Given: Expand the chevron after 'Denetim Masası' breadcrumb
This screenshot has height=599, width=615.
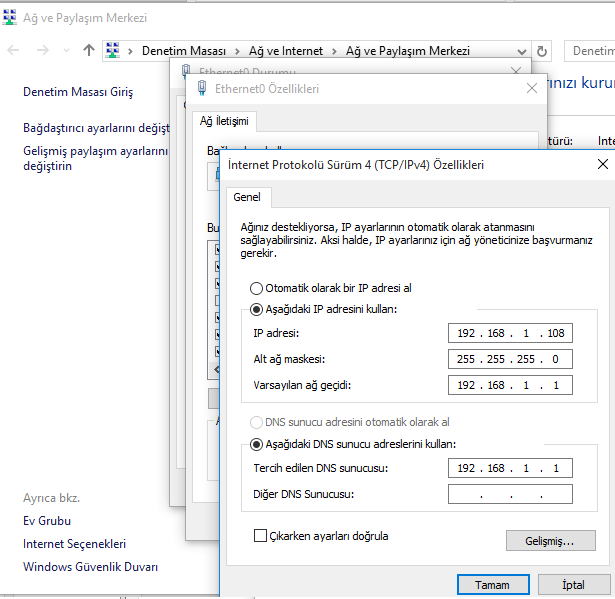Looking at the screenshot, I should (237, 50).
